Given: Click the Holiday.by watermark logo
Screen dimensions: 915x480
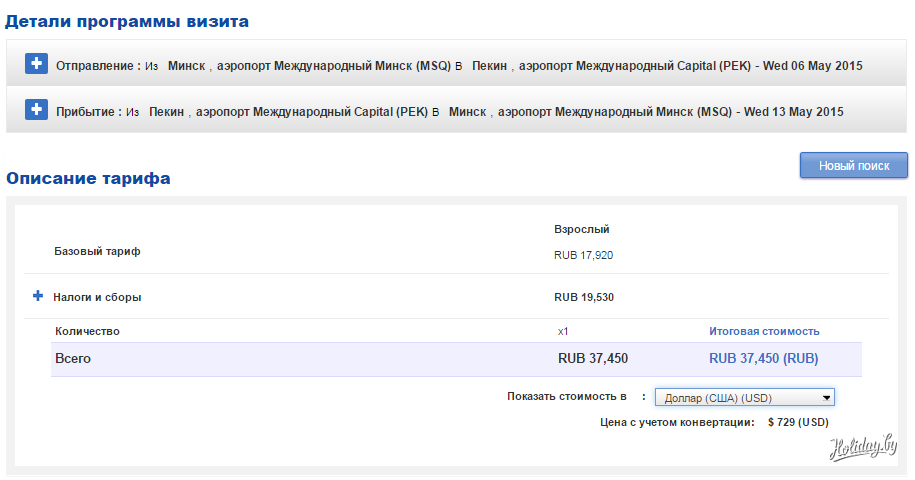Looking at the screenshot, I should pos(864,450).
